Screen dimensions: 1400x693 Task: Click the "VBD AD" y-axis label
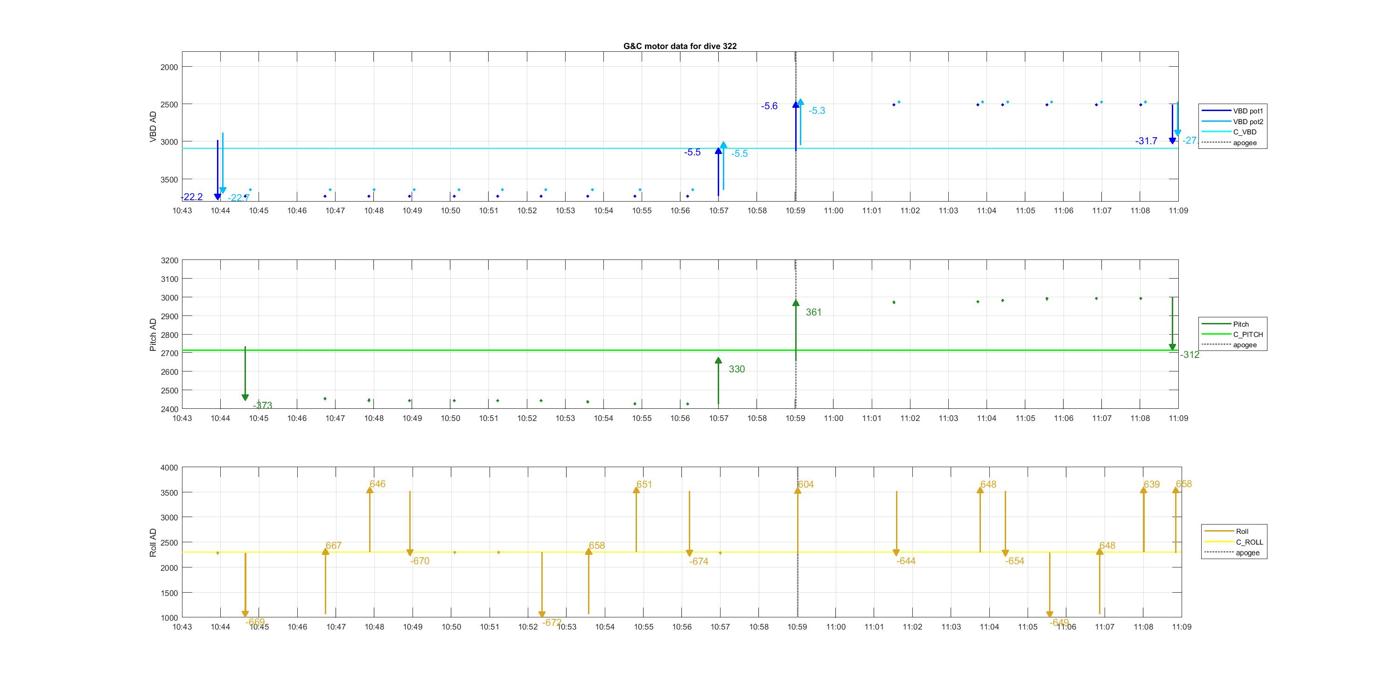154,127
